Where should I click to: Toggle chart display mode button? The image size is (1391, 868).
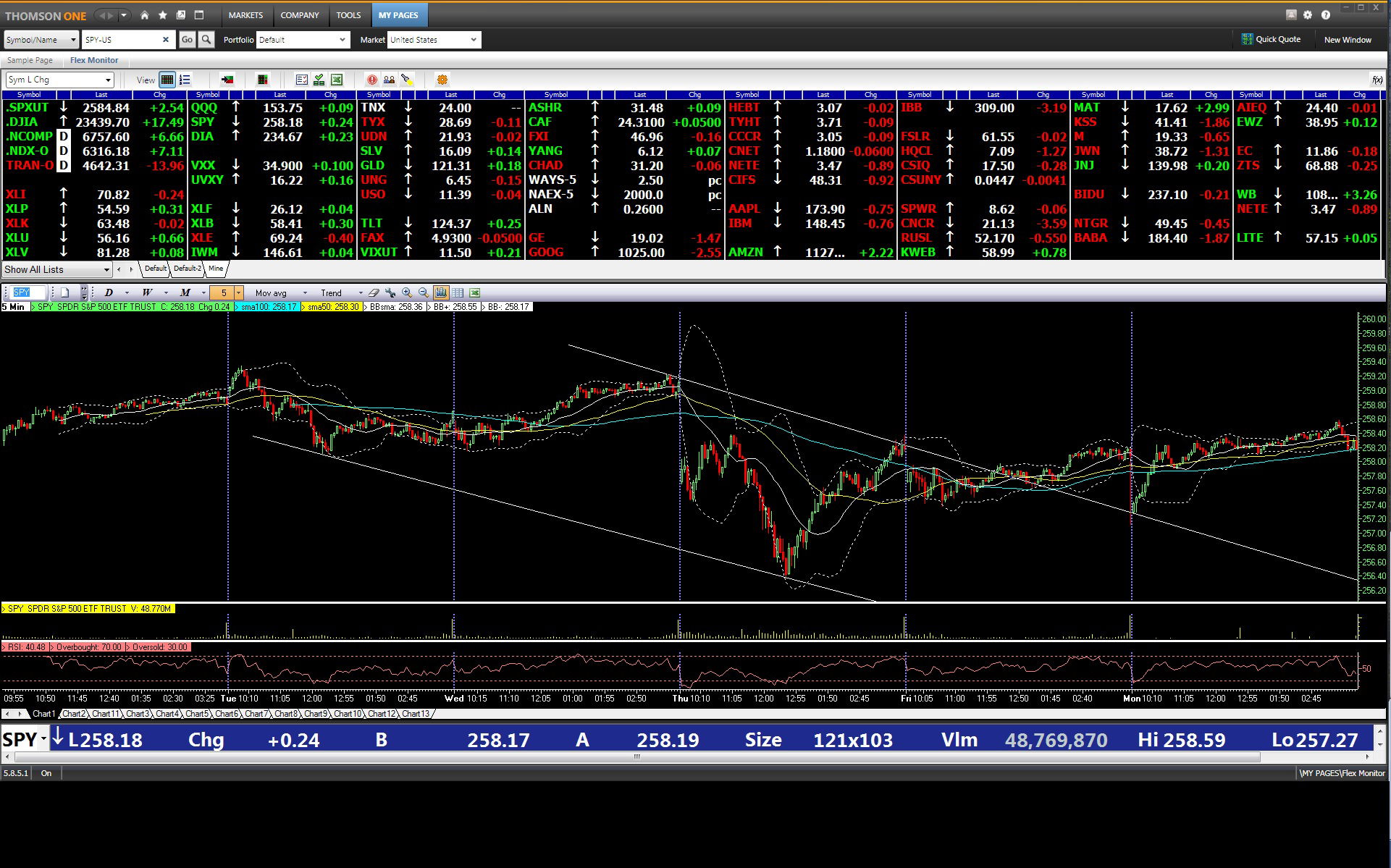tap(441, 292)
